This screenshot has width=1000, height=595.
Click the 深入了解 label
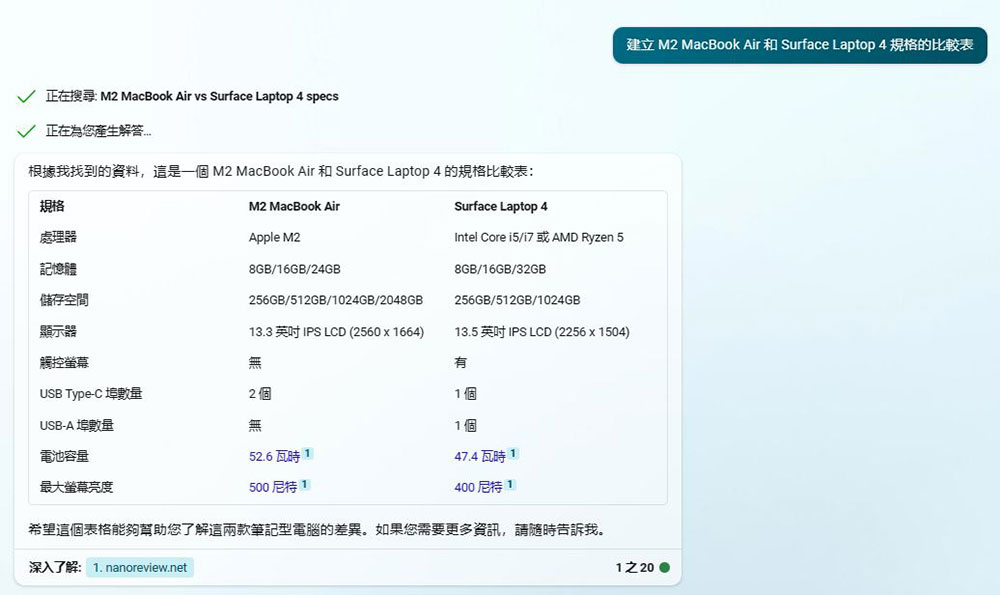point(55,568)
